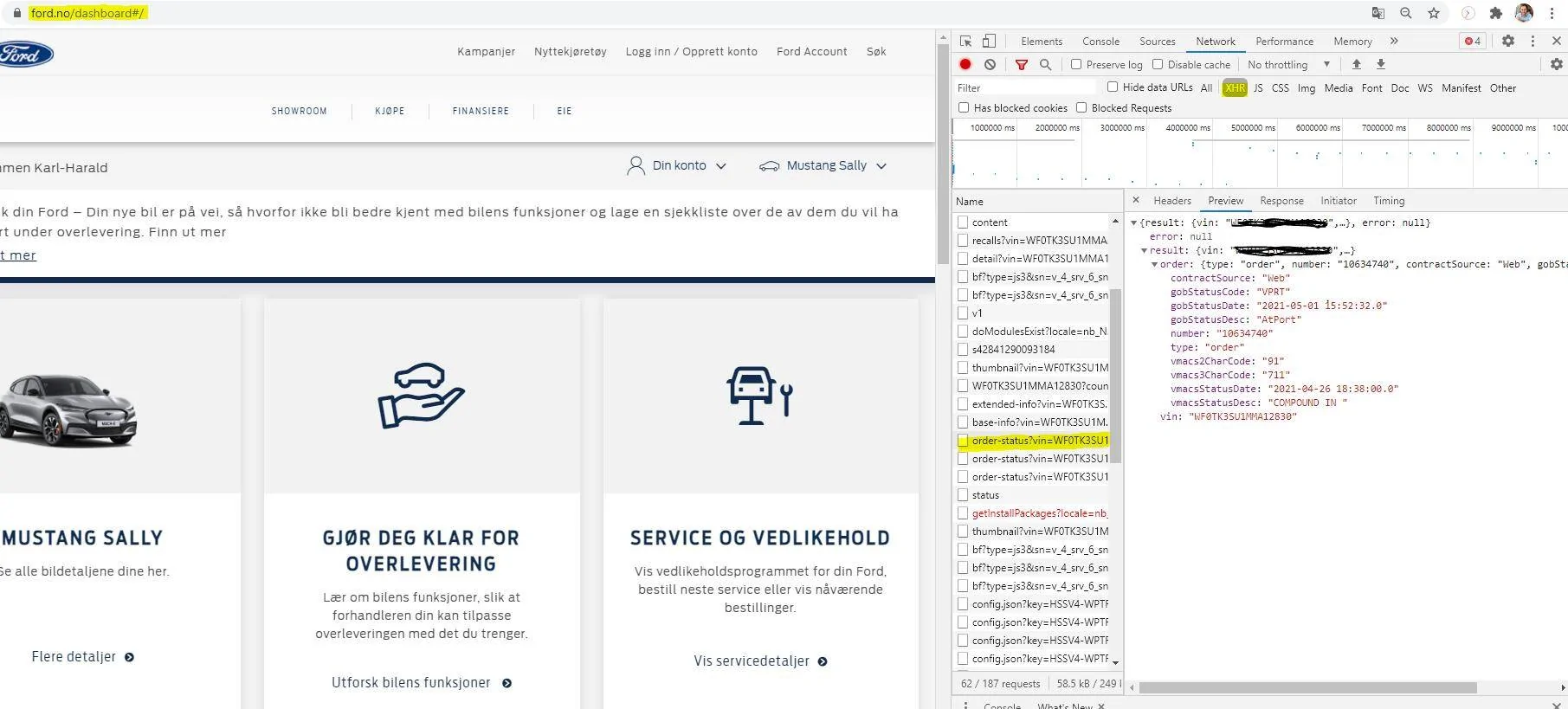
Task: Click the red error count badge
Action: coord(1473,41)
